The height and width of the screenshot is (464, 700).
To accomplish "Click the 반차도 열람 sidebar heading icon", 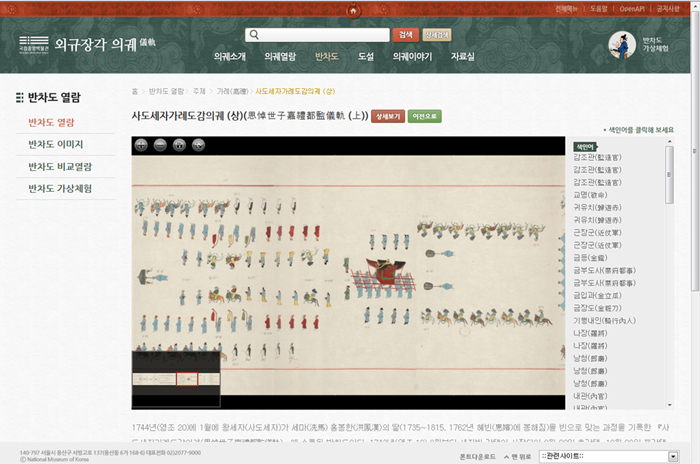I will tap(20, 97).
